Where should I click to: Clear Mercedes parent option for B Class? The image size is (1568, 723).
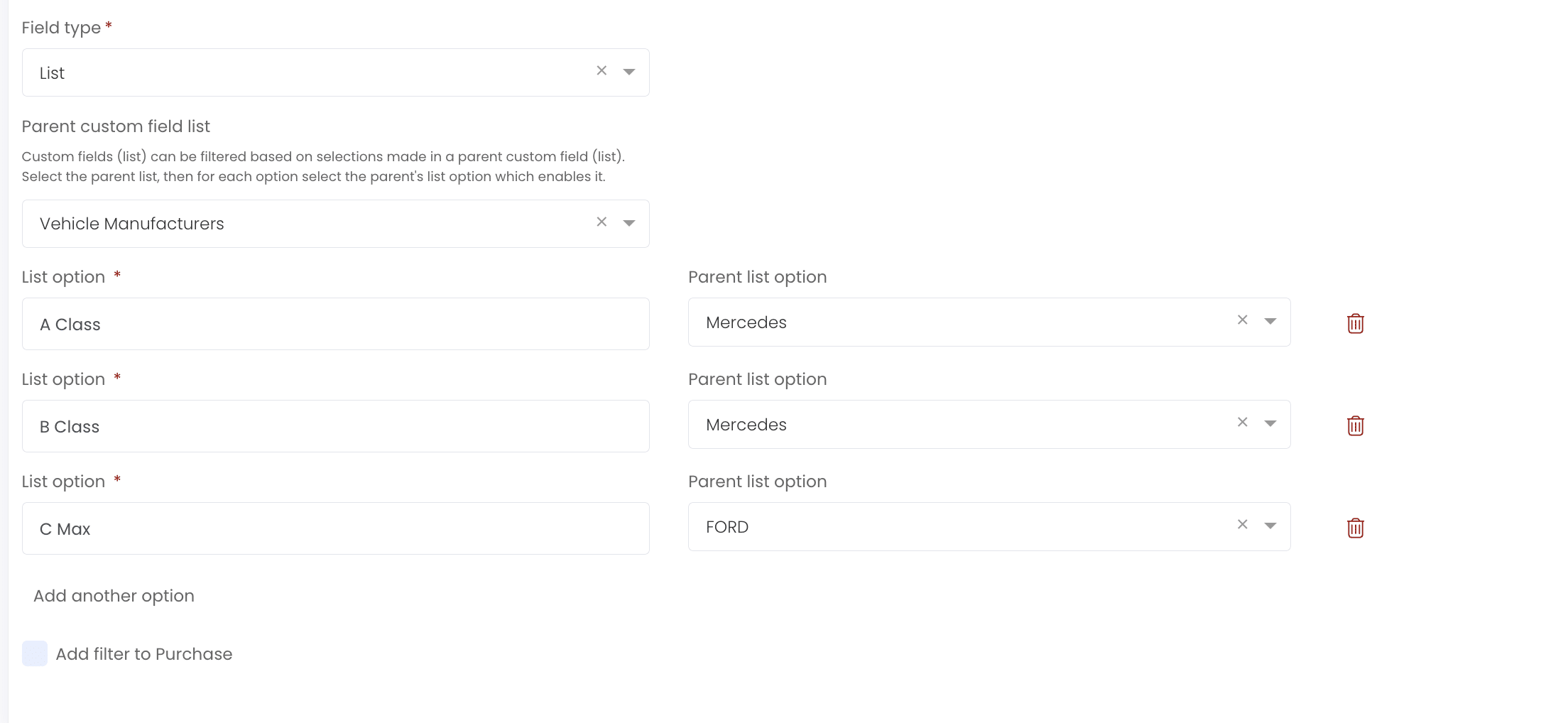tap(1242, 422)
